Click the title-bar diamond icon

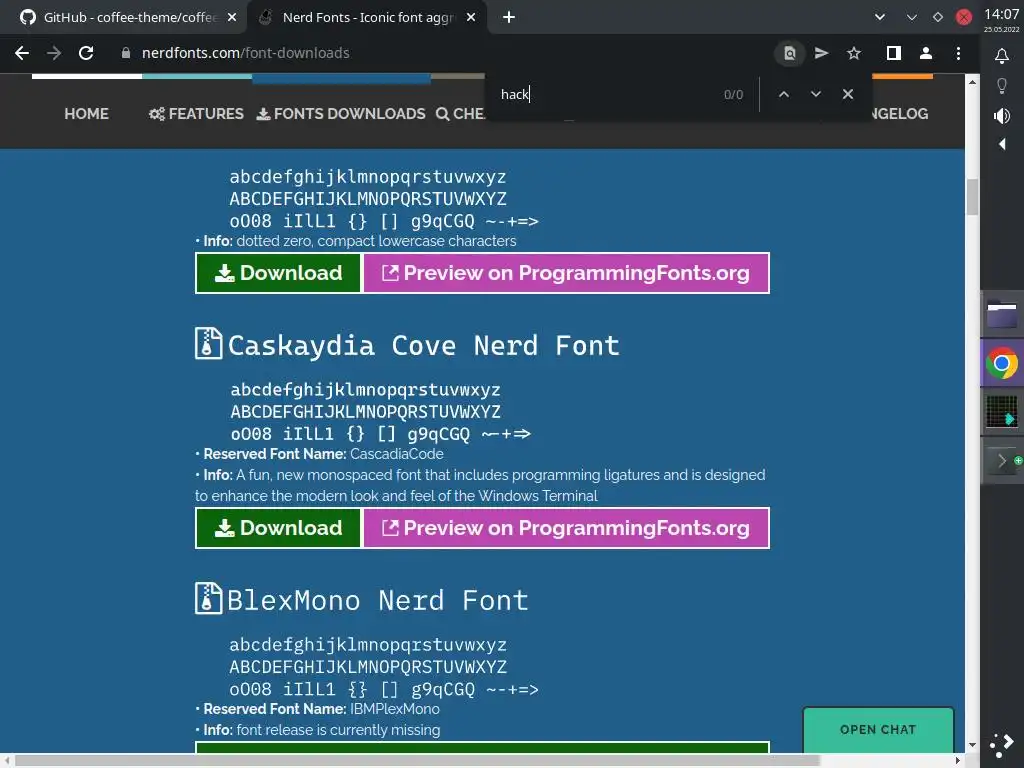938,18
